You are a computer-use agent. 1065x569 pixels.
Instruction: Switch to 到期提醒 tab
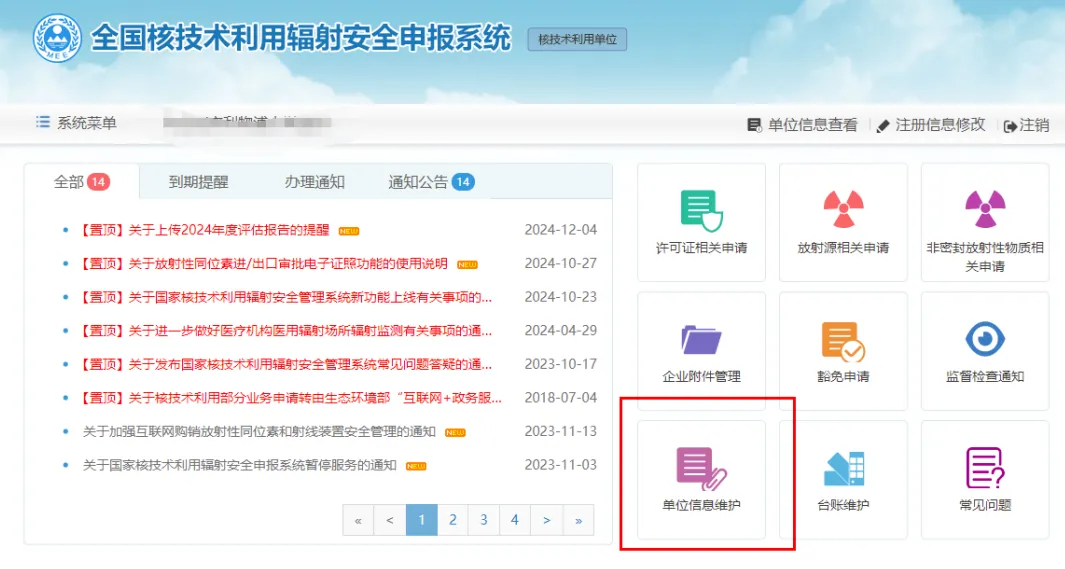click(198, 182)
